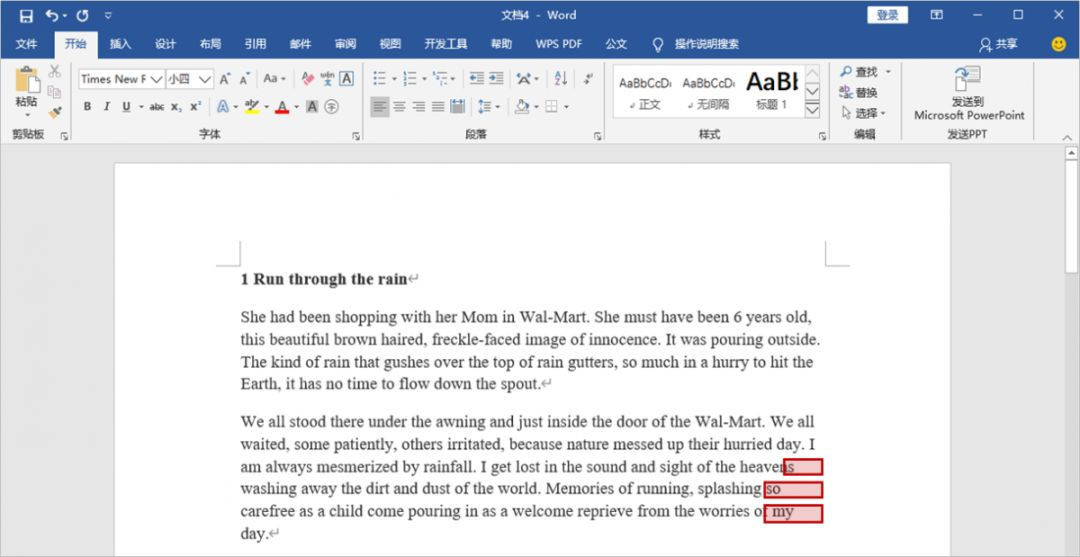Toggle center paragraph alignment
Image resolution: width=1080 pixels, height=557 pixels.
coord(399,107)
